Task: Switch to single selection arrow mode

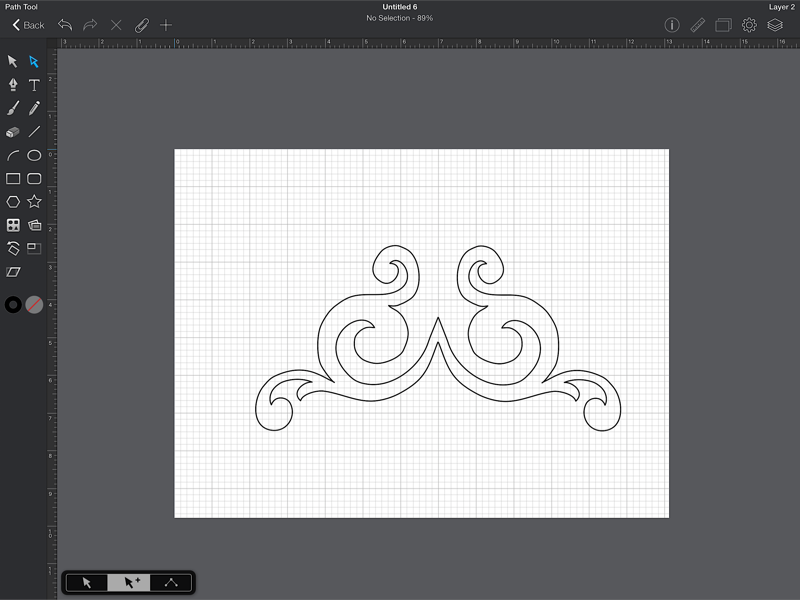Action: tap(87, 583)
